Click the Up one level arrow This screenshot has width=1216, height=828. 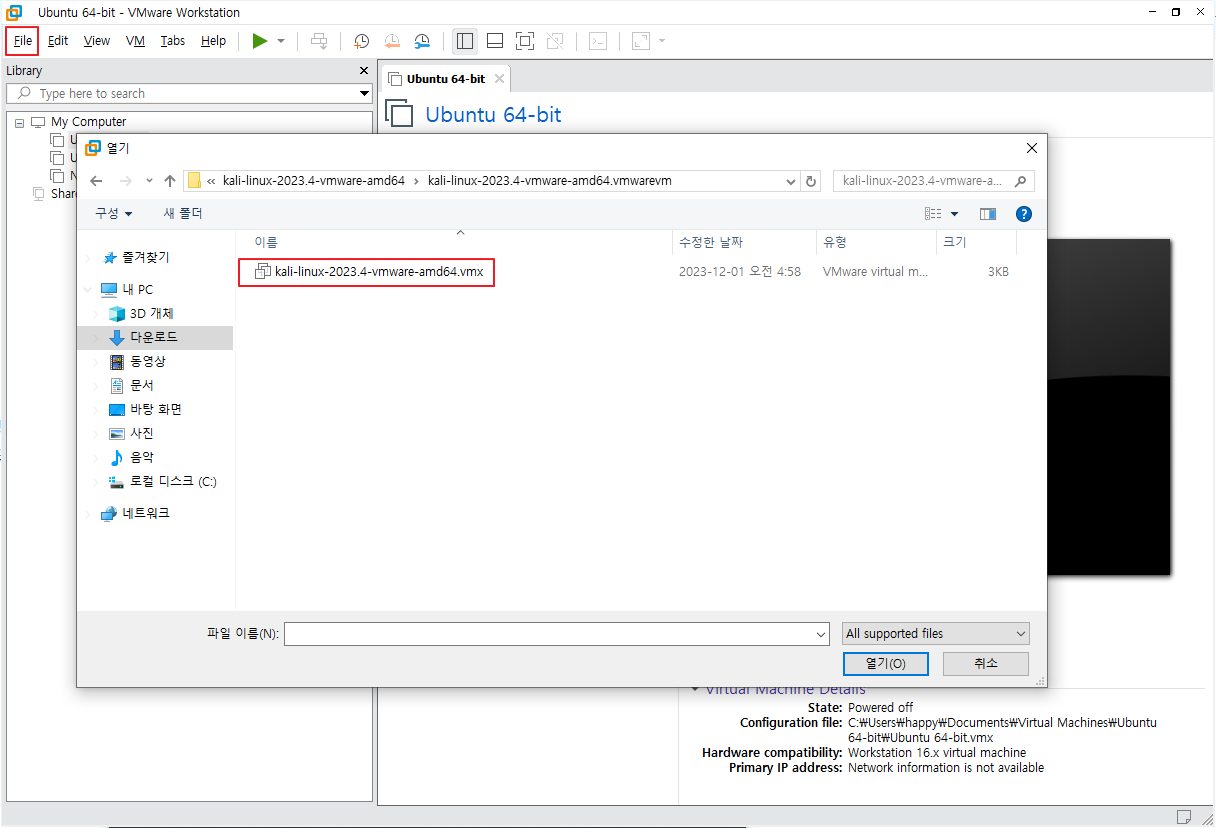pyautogui.click(x=169, y=181)
